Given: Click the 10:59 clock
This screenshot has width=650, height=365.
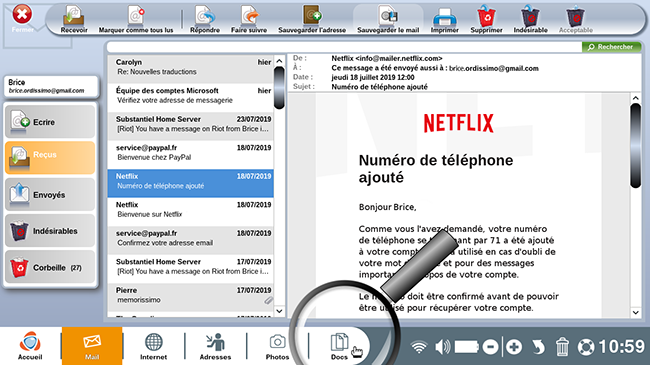Looking at the screenshot, I should (621, 346).
